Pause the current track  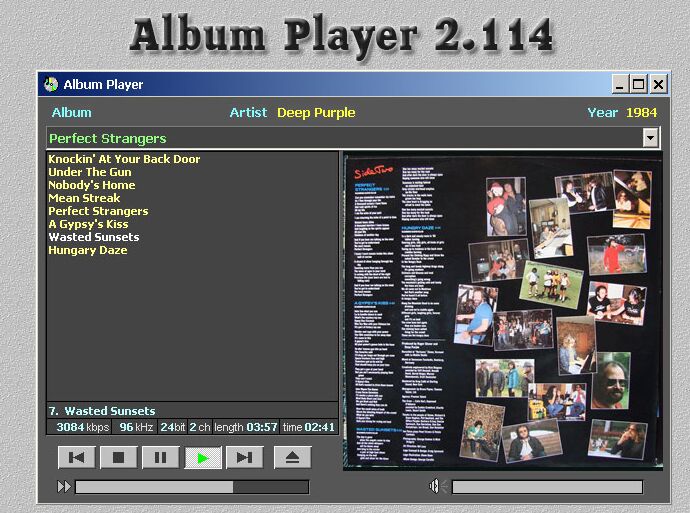pos(160,458)
